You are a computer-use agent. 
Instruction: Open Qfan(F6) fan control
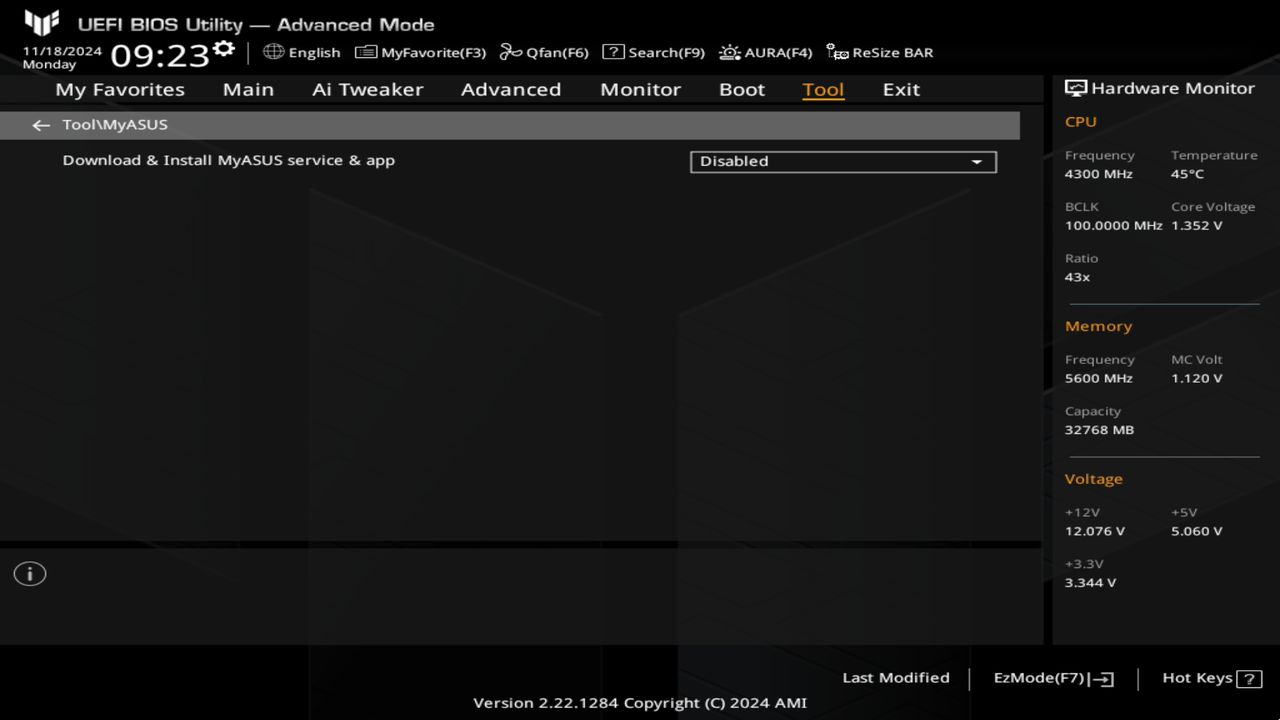tap(544, 52)
